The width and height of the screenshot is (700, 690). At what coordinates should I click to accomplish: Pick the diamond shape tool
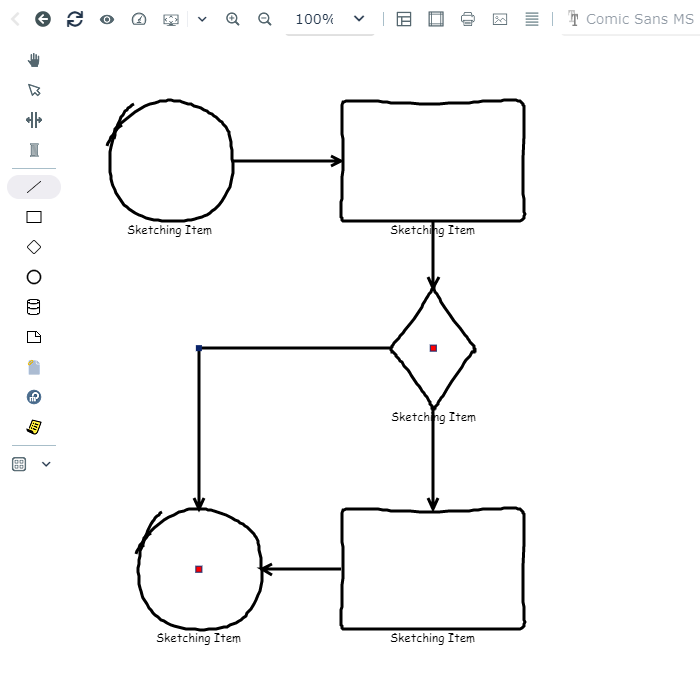(34, 247)
